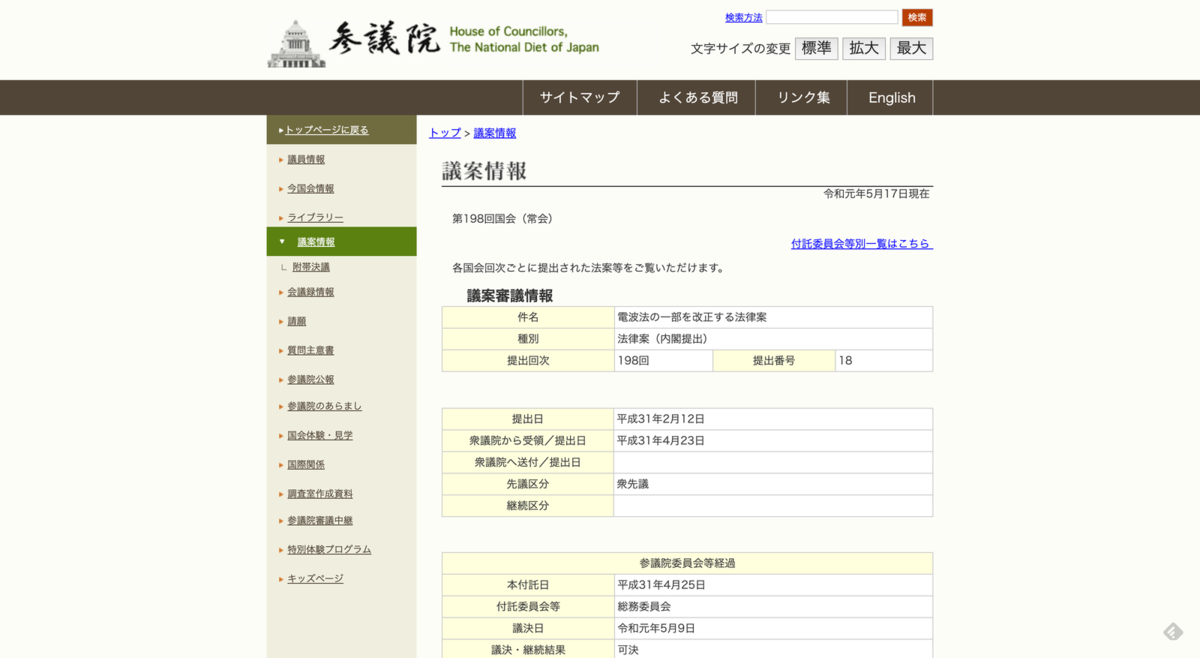The height and width of the screenshot is (658, 1200).
Task: Set text size to 拡大
Action: click(x=864, y=48)
